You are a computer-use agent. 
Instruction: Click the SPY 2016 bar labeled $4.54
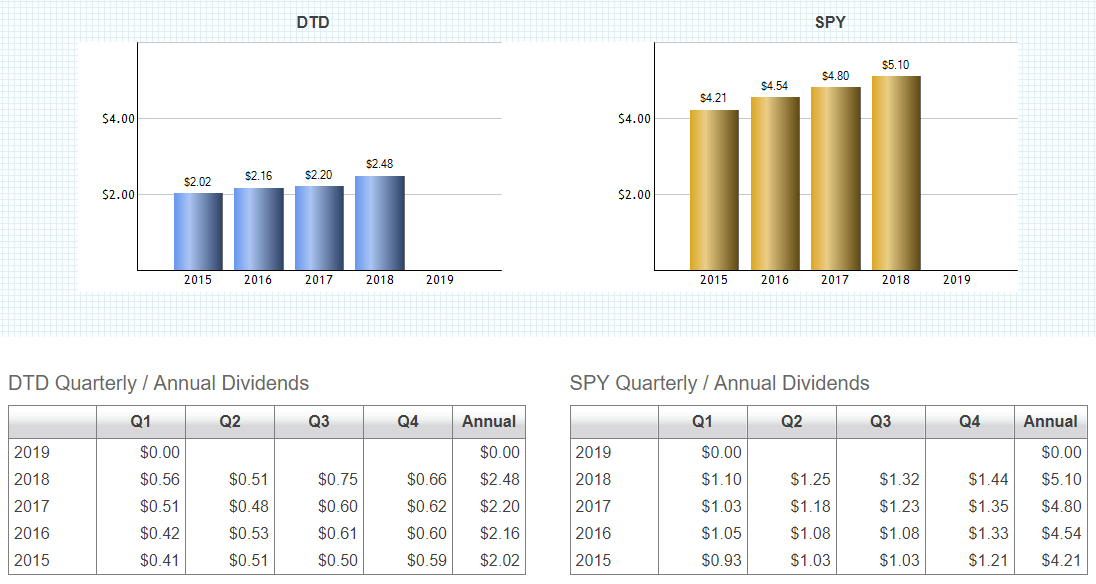click(x=775, y=184)
